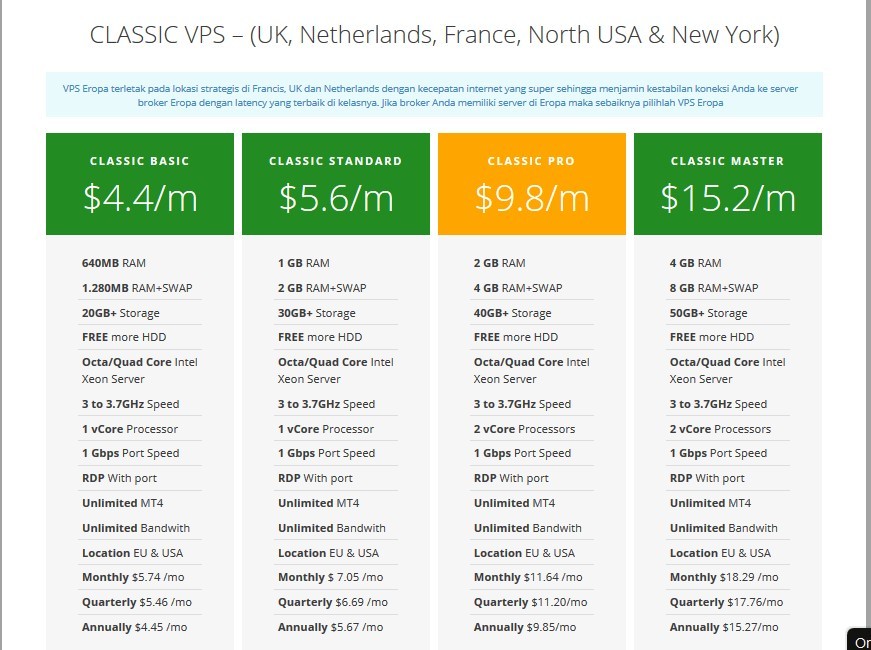The width and height of the screenshot is (871, 650).
Task: Click Unlimited MT4 in Classic Standard
Action: coord(318,503)
